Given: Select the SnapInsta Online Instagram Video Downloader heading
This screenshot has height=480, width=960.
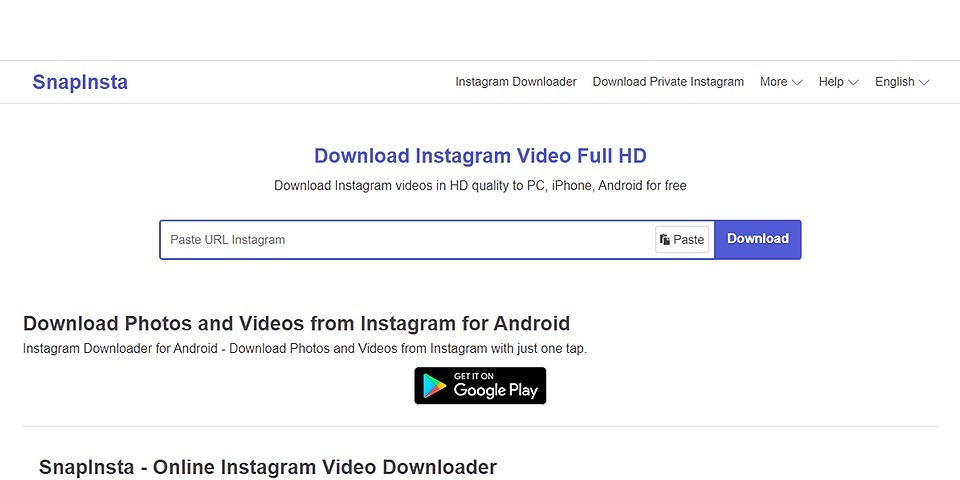Looking at the screenshot, I should 268,468.
